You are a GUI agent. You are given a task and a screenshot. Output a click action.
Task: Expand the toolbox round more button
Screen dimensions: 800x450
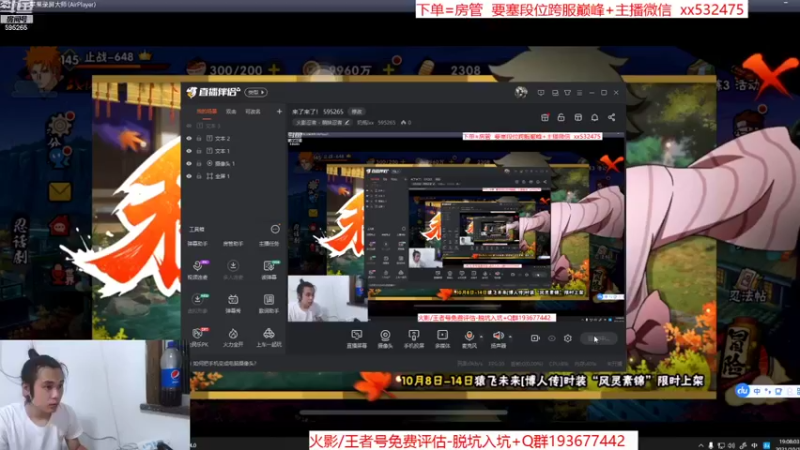click(x=275, y=229)
